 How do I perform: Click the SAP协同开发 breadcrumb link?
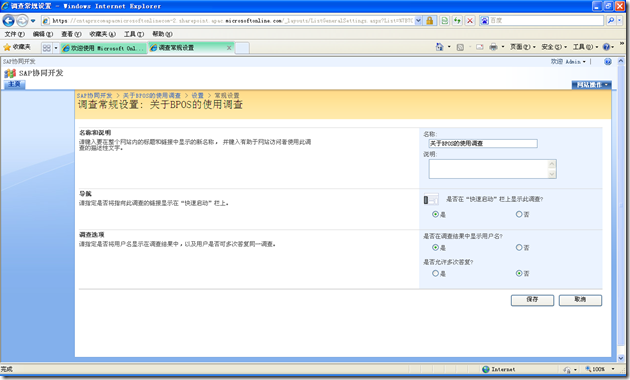pyautogui.click(x=94, y=96)
